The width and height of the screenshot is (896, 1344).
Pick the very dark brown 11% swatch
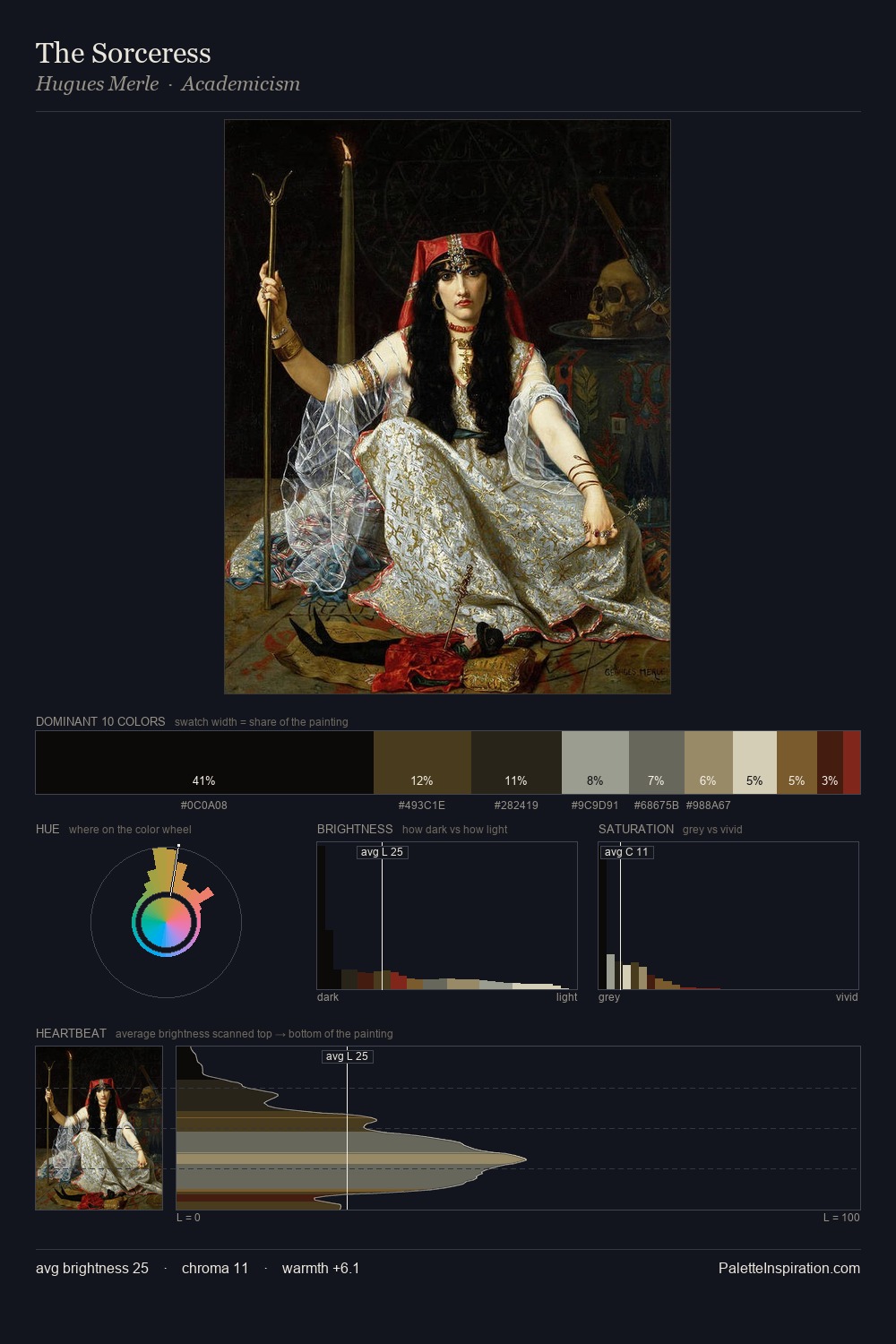tap(516, 762)
